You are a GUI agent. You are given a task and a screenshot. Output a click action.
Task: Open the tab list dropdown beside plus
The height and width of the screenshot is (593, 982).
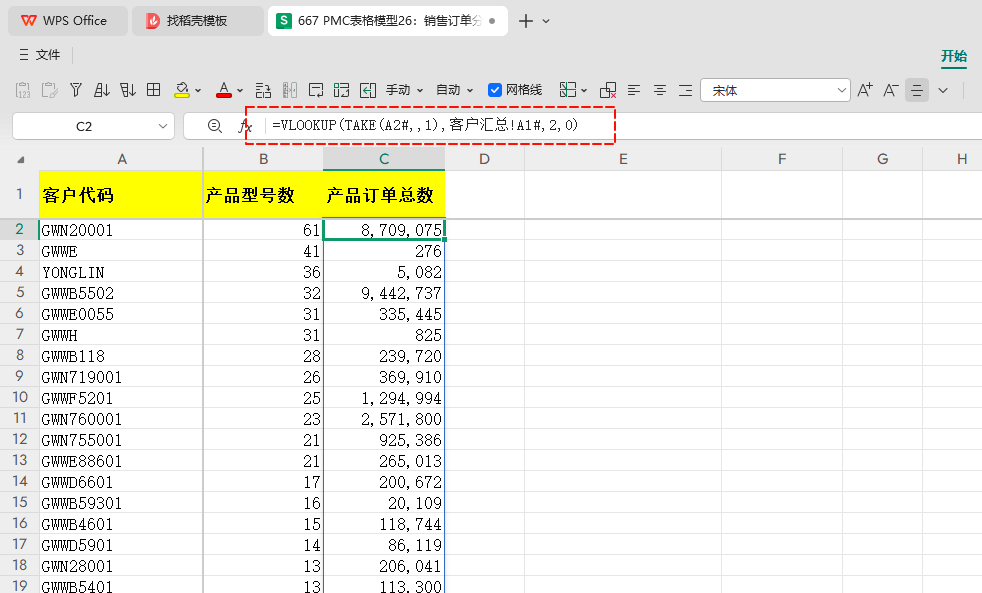546,21
